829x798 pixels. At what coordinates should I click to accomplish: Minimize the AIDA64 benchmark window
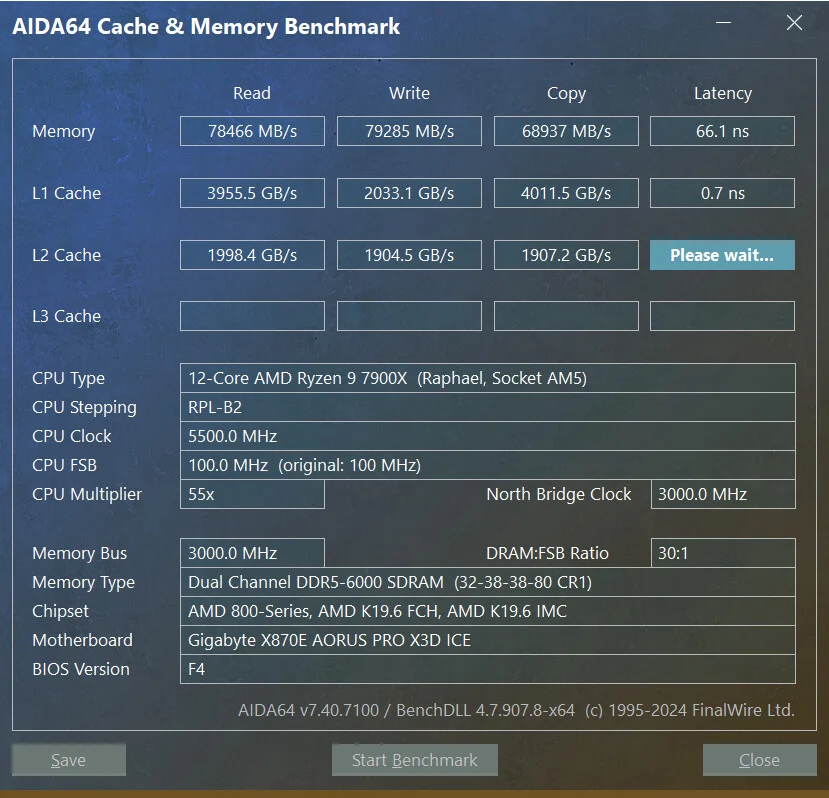[x=724, y=24]
